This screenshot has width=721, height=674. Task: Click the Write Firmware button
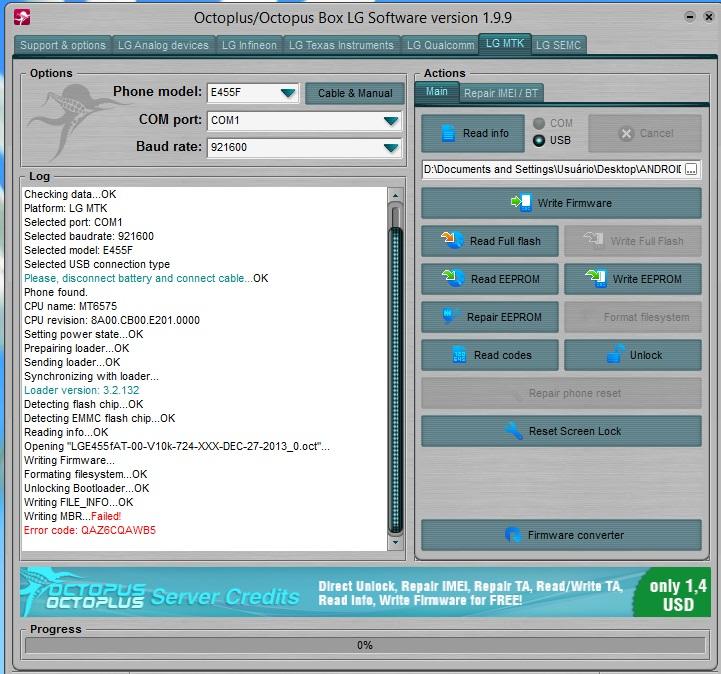561,202
